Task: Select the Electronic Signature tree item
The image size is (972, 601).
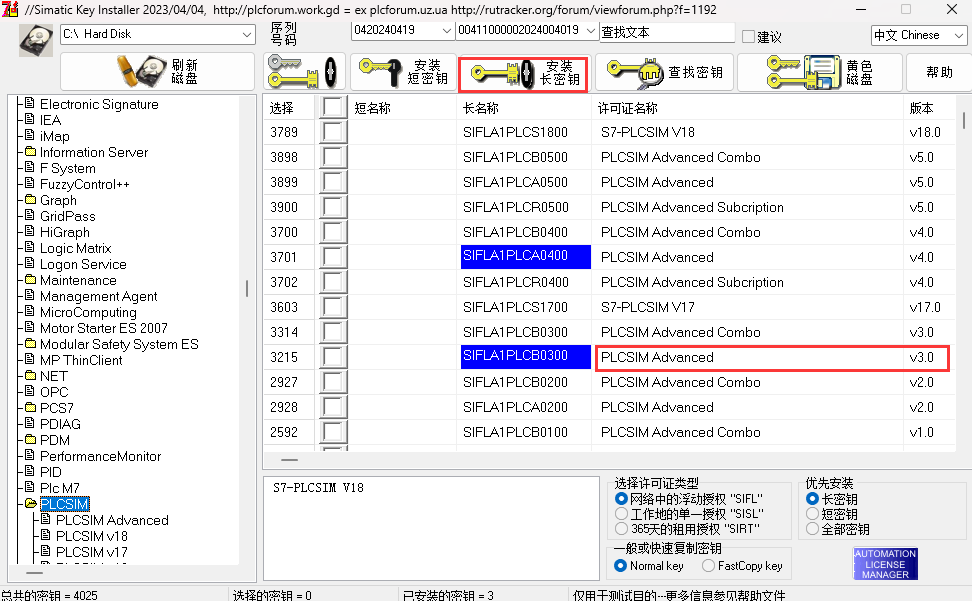Action: [x=99, y=104]
